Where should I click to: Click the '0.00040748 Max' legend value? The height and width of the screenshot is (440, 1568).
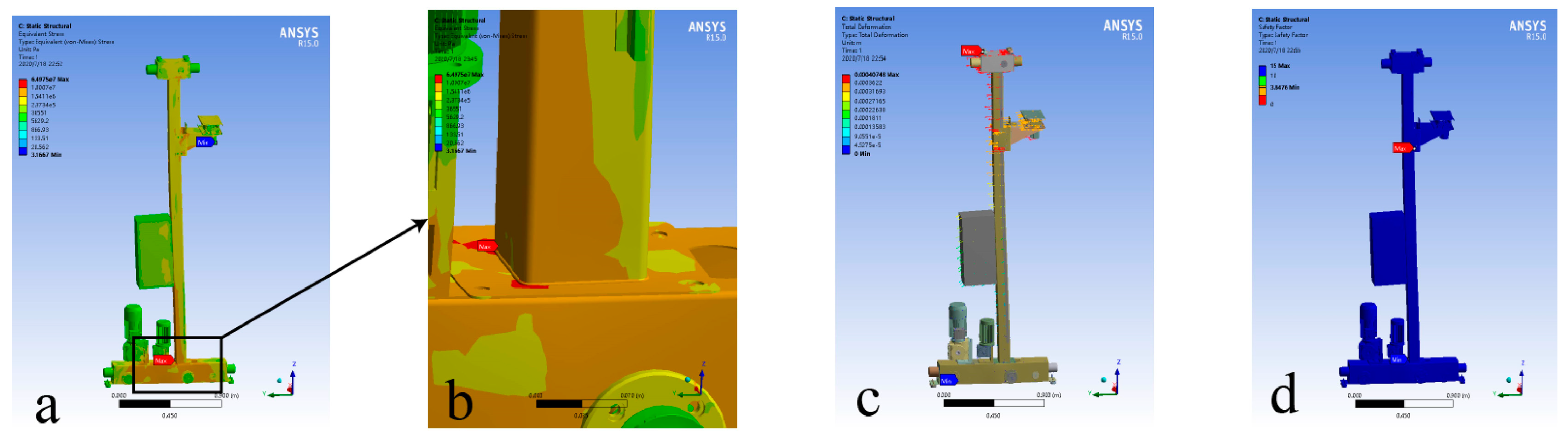tap(877, 74)
